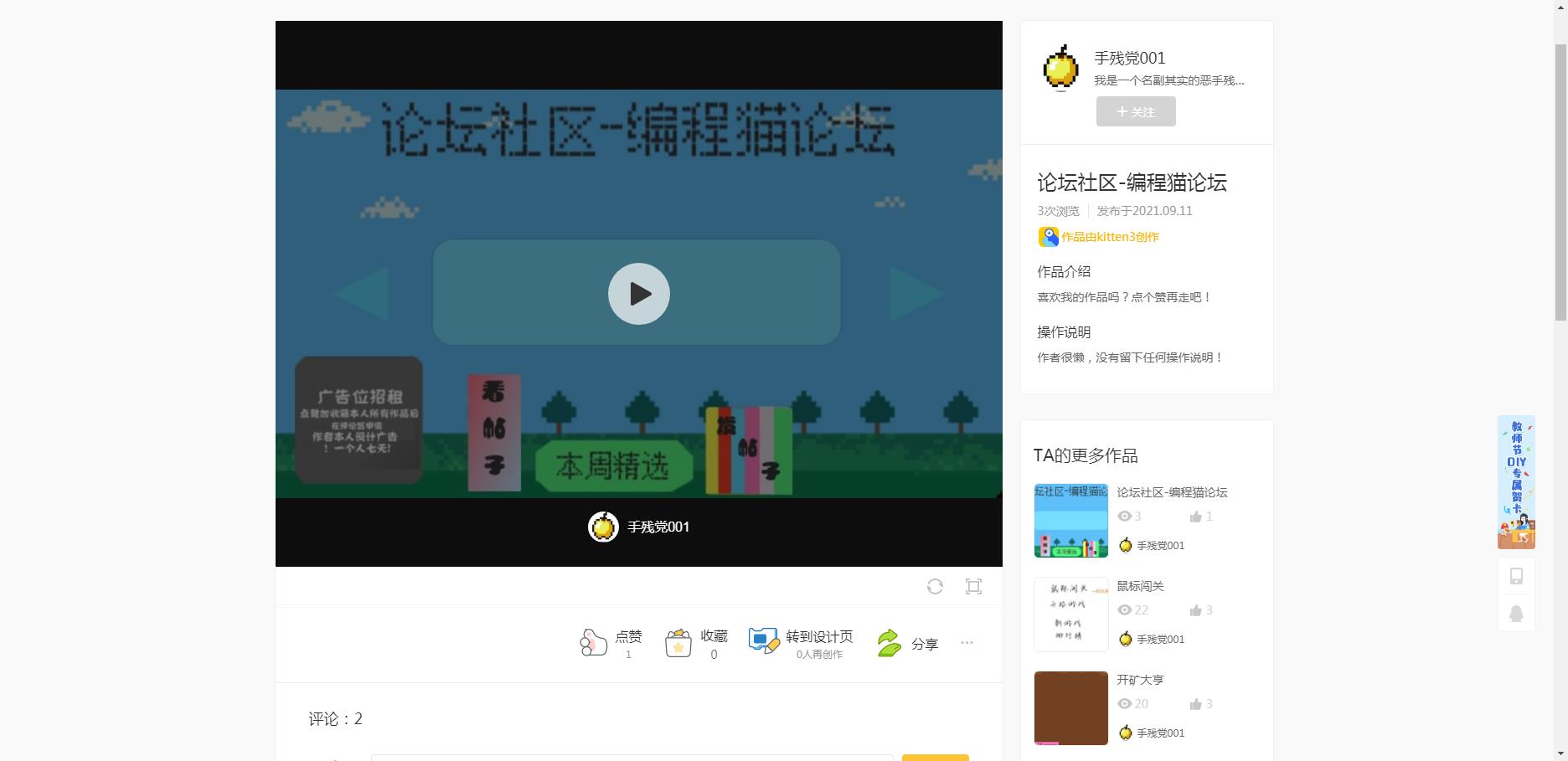The image size is (1568, 761).
Task: Click the views eye icon for 开矿大亨
Action: [x=1125, y=704]
